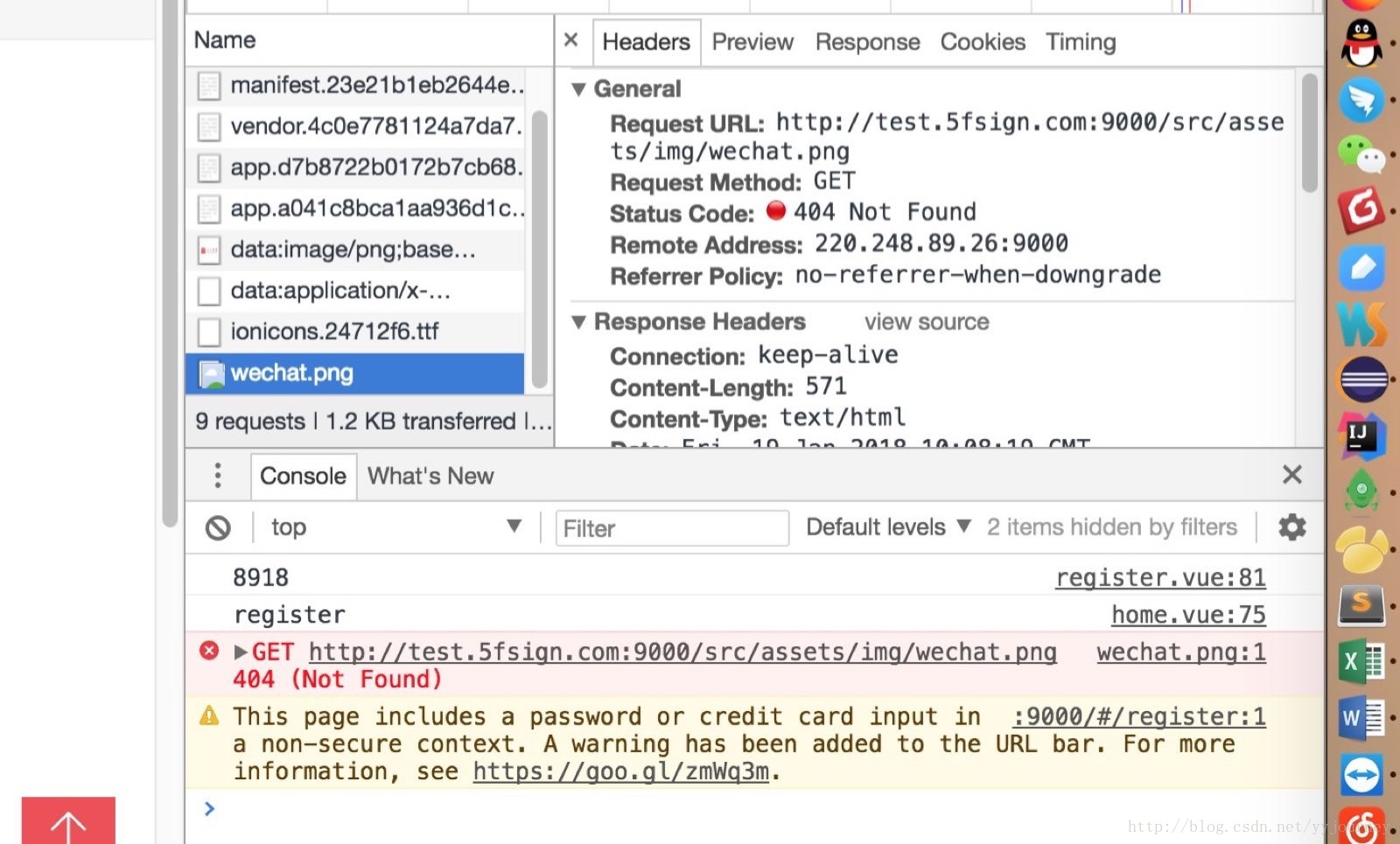Open WebStorm from the dock
Image resolution: width=1400 pixels, height=844 pixels.
[x=1361, y=324]
